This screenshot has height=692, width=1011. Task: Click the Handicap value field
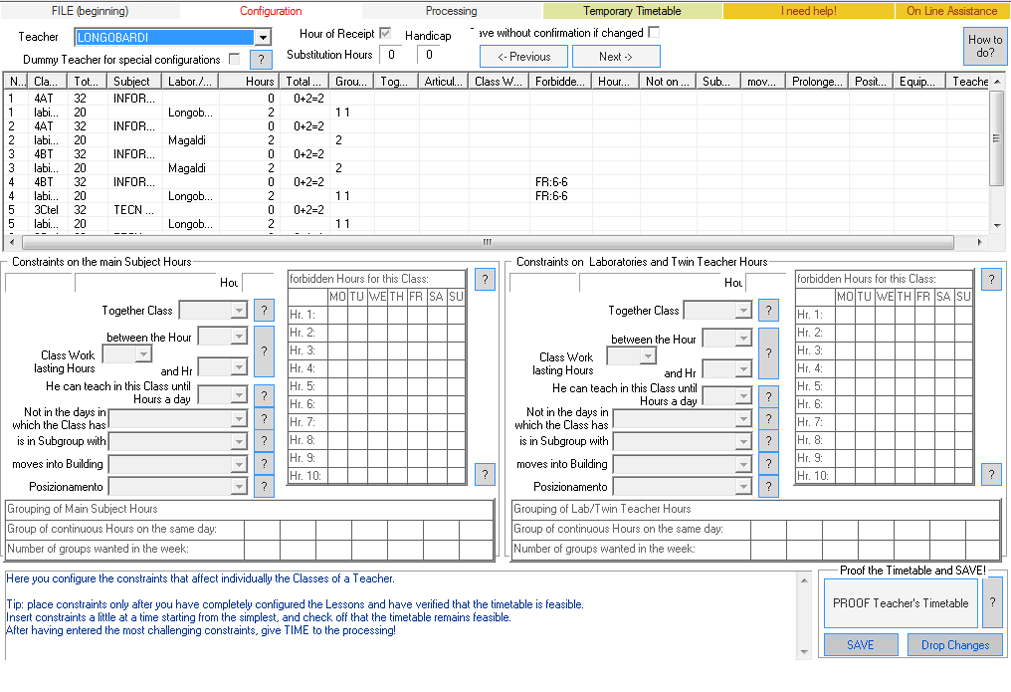tap(429, 55)
